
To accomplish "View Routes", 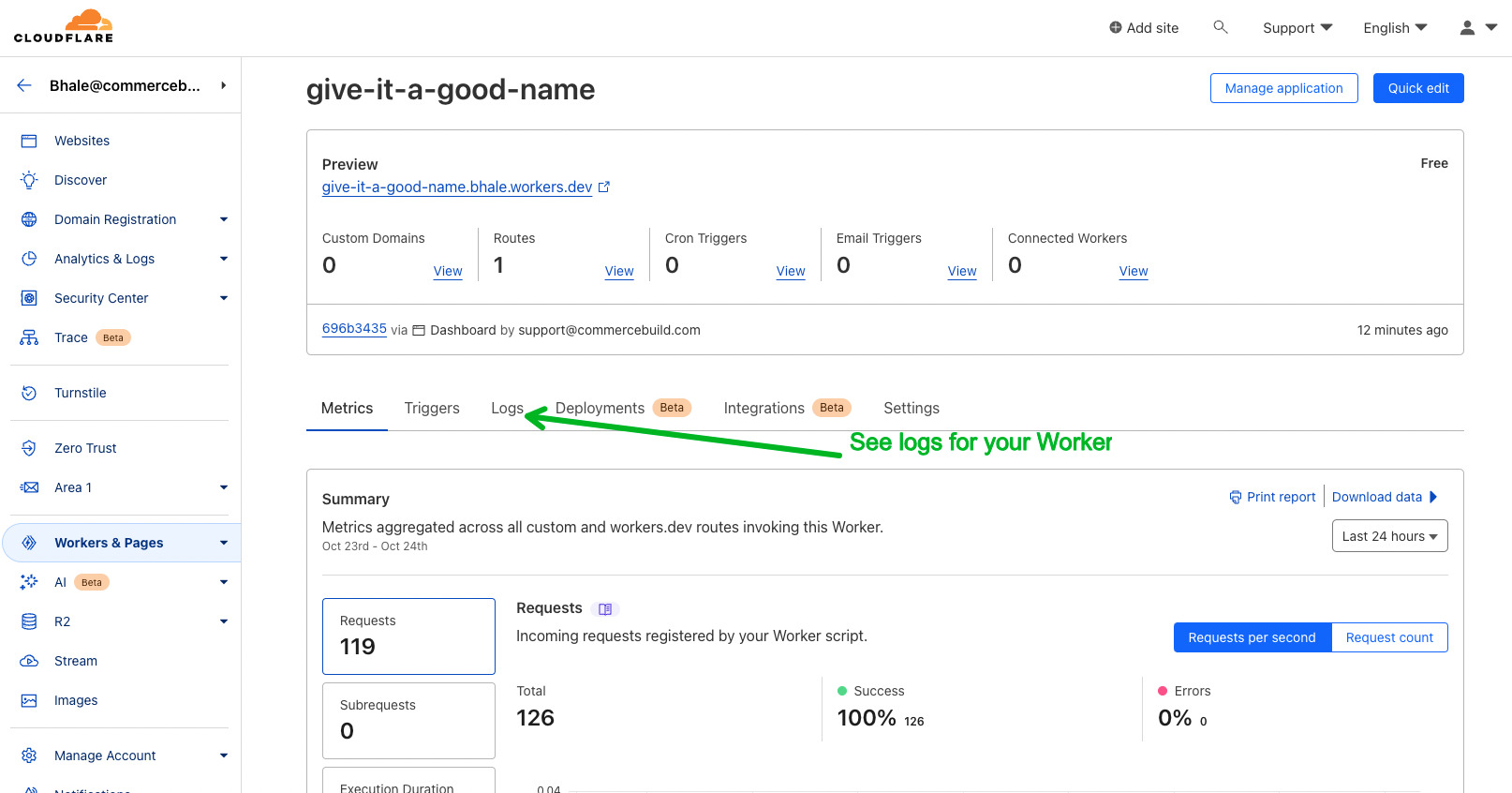I will click(x=619, y=271).
